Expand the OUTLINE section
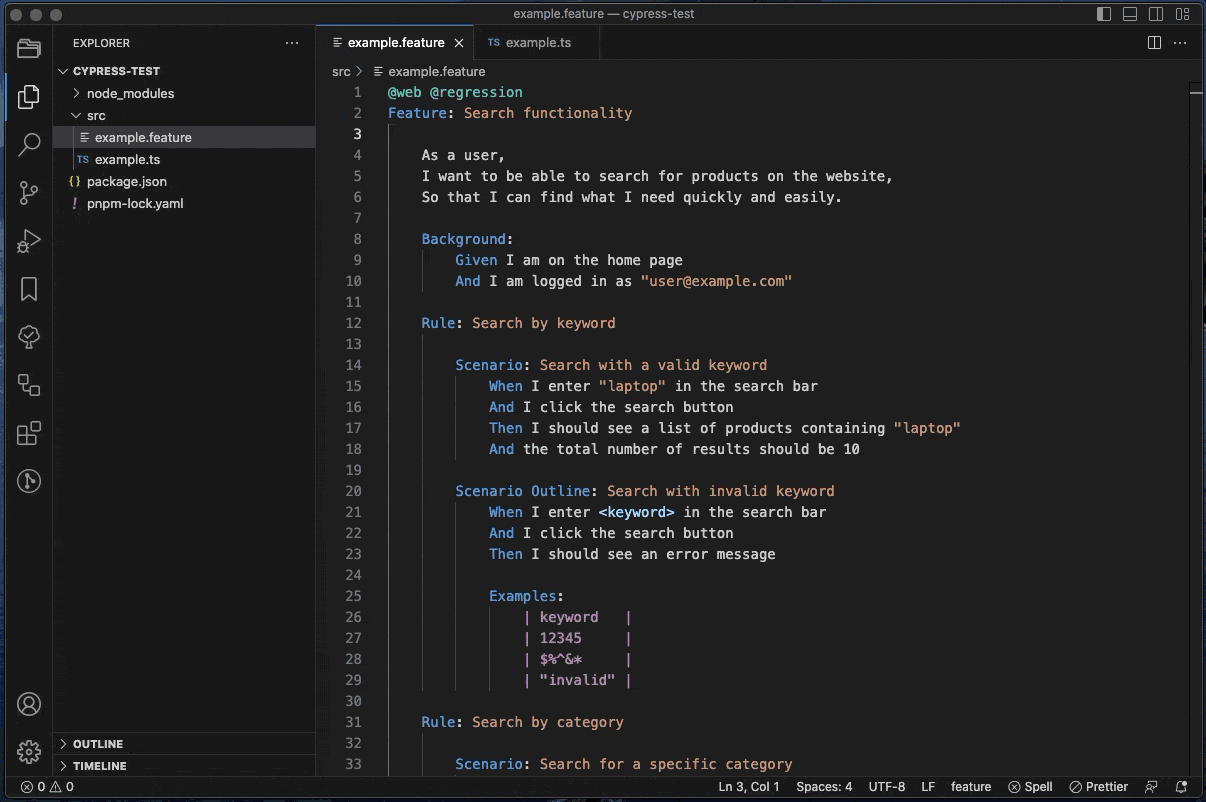The width and height of the screenshot is (1206, 802). 185,744
